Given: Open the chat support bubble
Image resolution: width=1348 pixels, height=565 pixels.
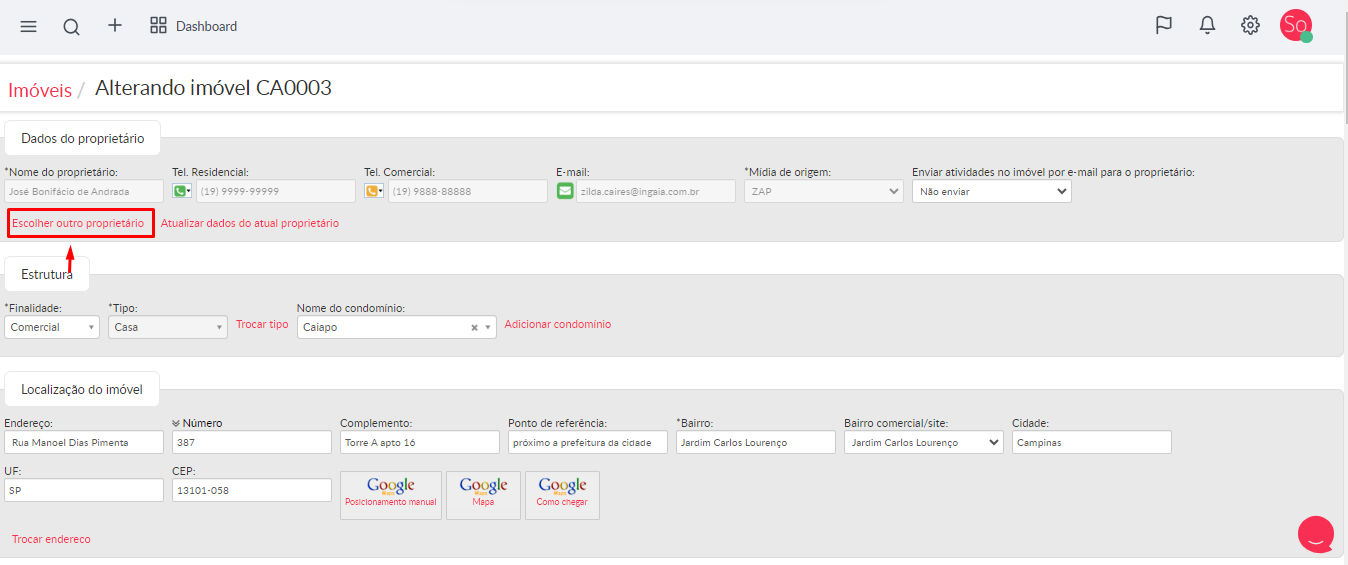Looking at the screenshot, I should [x=1316, y=534].
